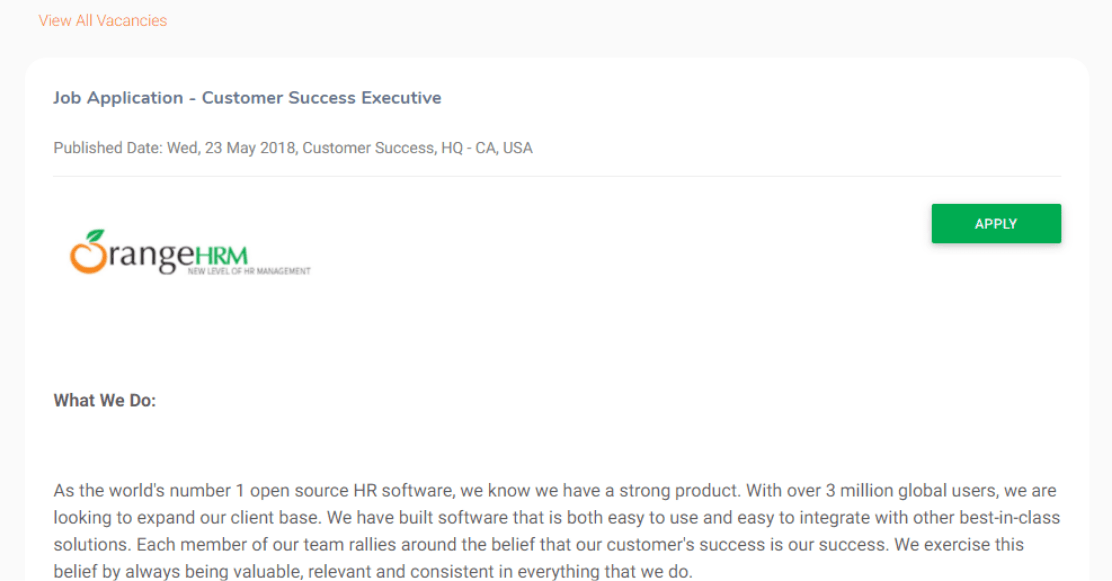This screenshot has width=1112, height=581.
Task: Open the View All Vacancies link
Action: (x=103, y=20)
